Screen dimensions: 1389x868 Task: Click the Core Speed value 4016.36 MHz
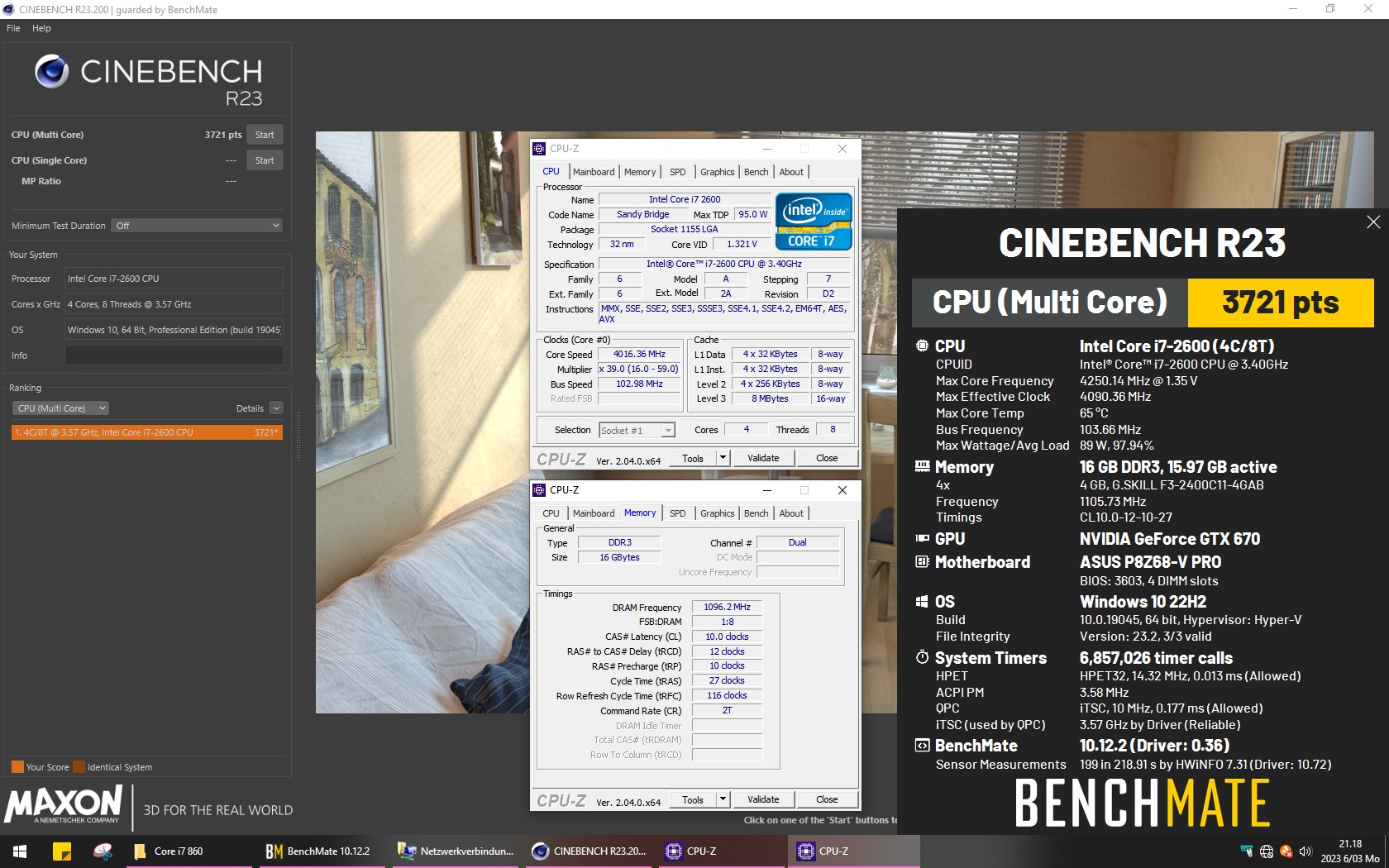pyautogui.click(x=639, y=354)
